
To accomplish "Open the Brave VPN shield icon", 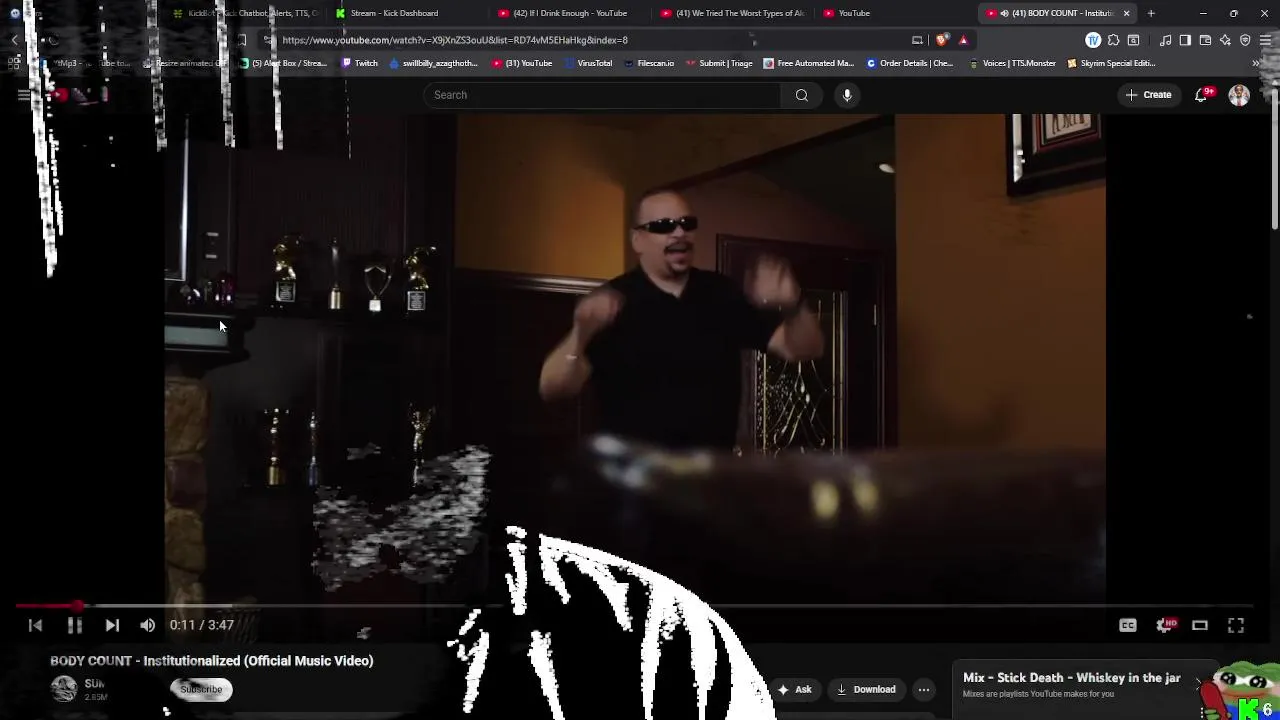I will 1245,40.
